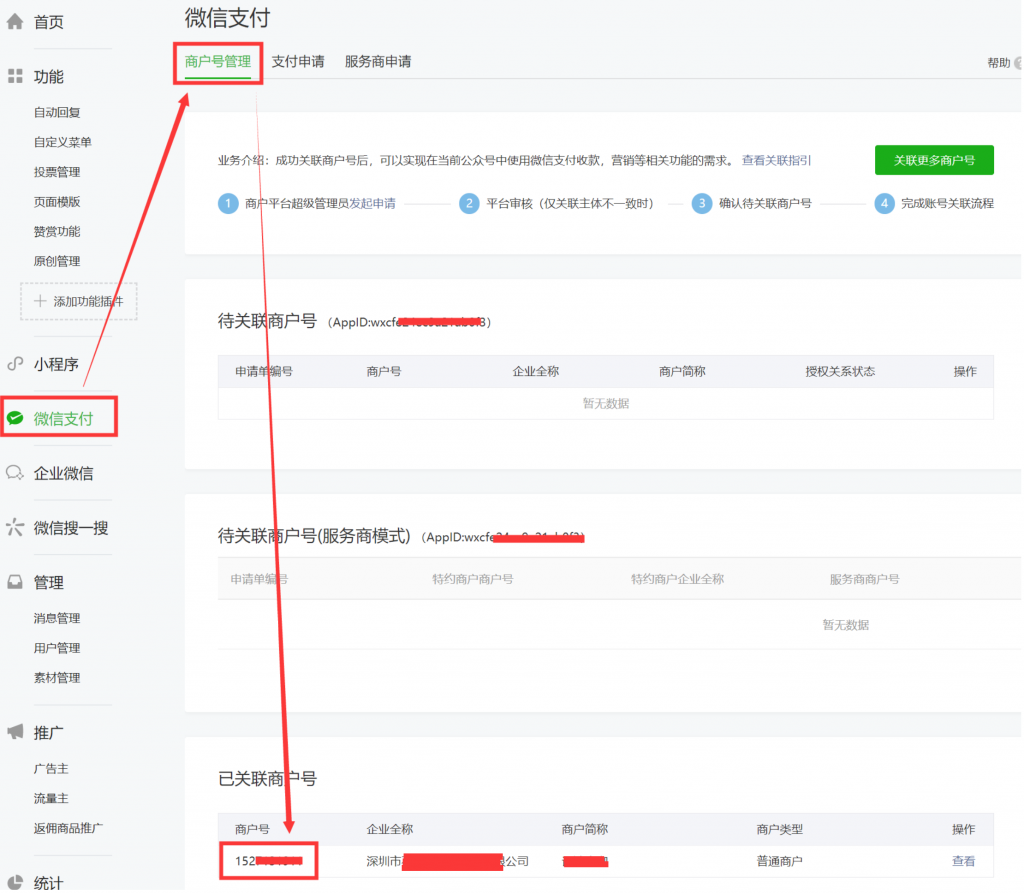The height and width of the screenshot is (894, 1024).
Task: Open 广告主 menu item
Action: click(x=51, y=769)
